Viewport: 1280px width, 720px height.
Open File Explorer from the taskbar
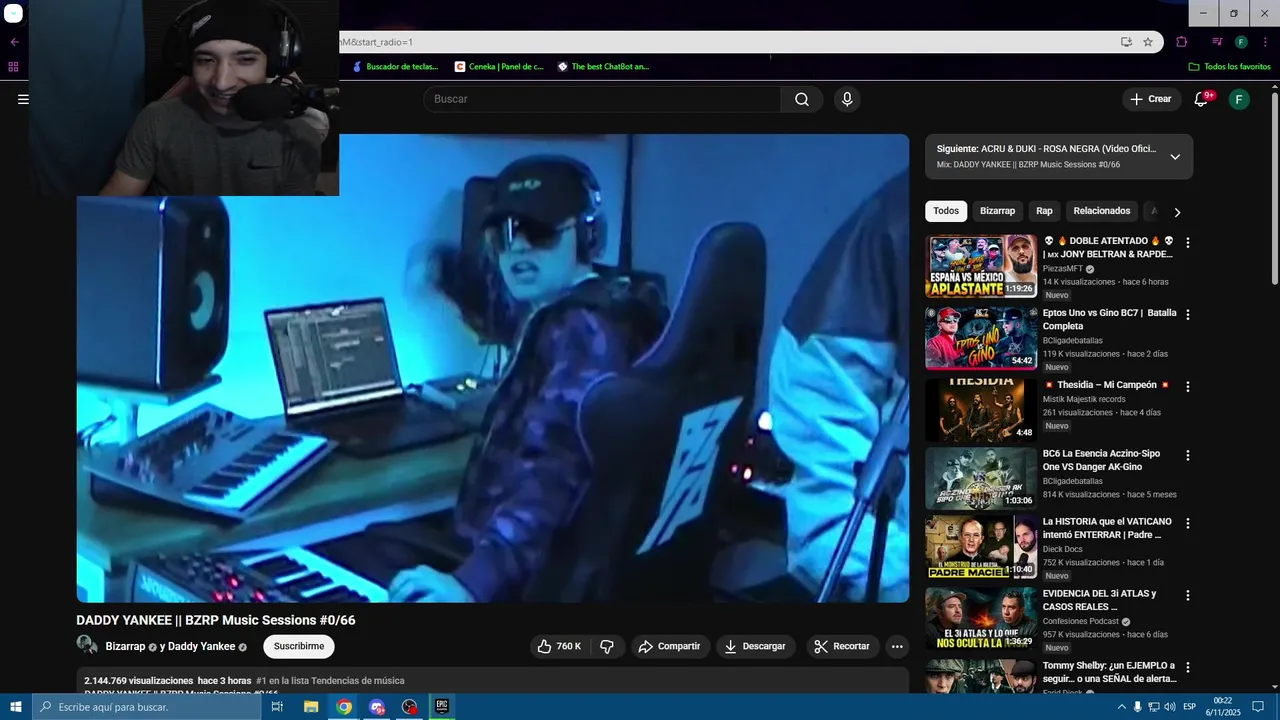(311, 707)
